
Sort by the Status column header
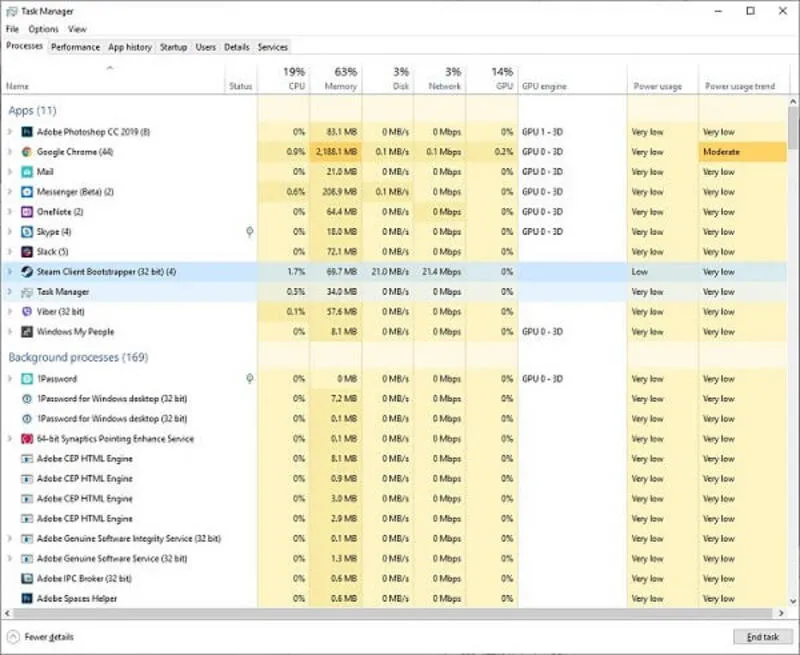point(241,79)
